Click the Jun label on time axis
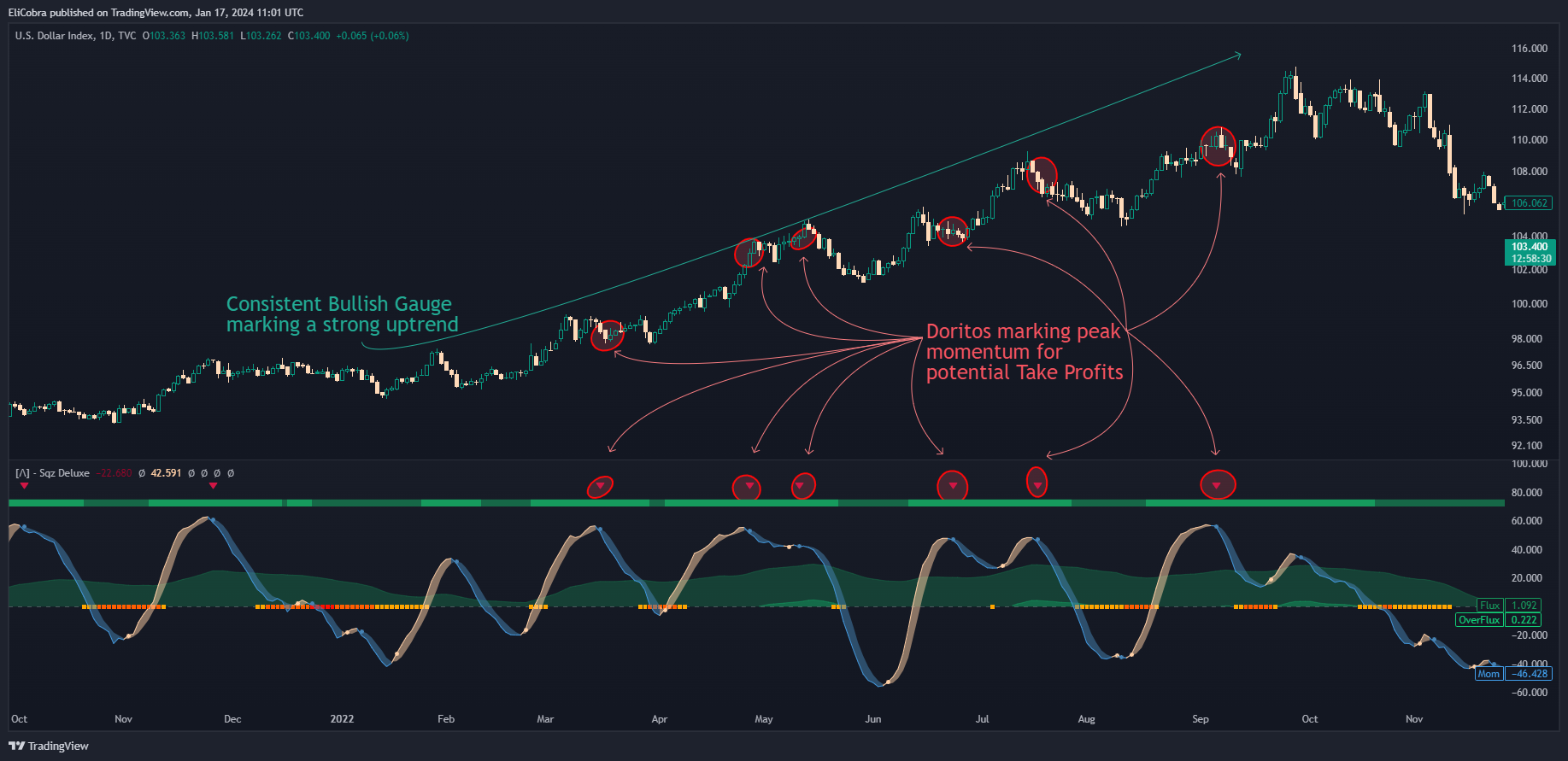This screenshot has height=761, width=1568. pos(872,719)
